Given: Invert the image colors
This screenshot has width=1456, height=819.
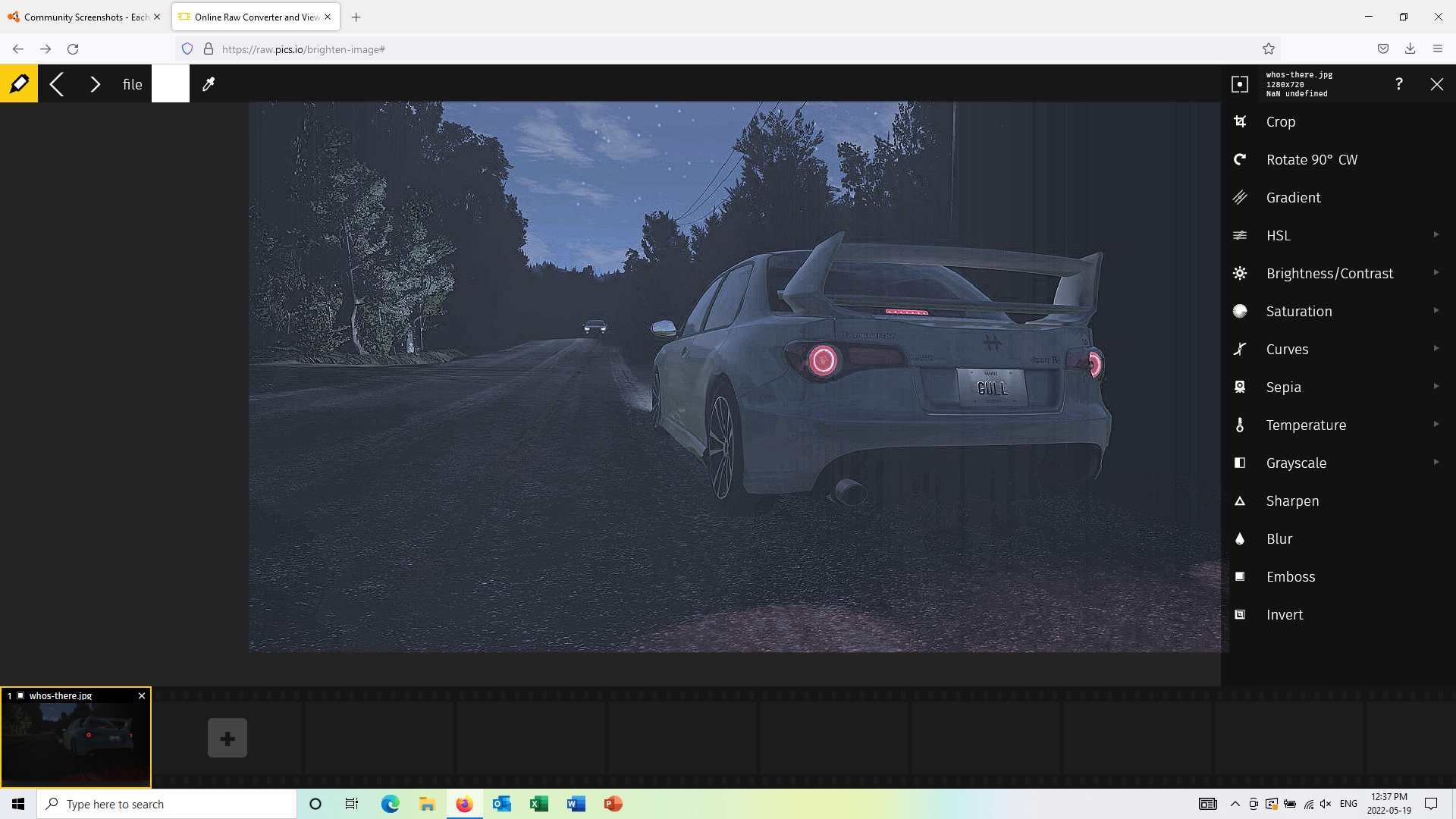Looking at the screenshot, I should coord(1284,615).
